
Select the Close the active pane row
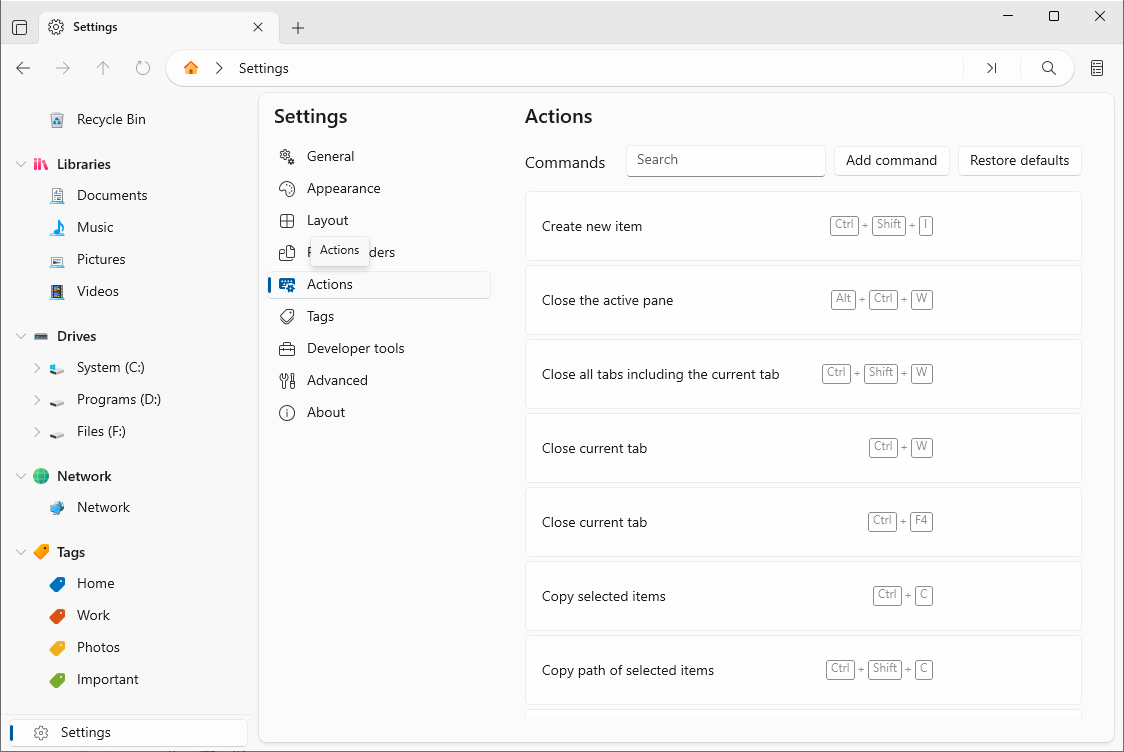(x=803, y=300)
